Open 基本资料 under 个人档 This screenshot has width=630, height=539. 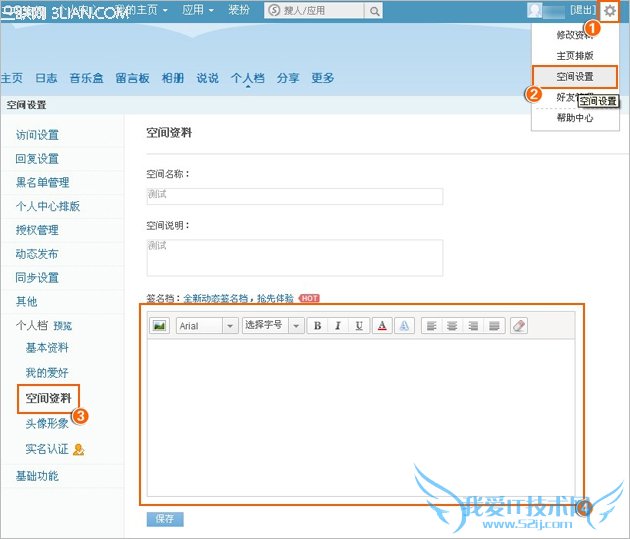click(47, 348)
